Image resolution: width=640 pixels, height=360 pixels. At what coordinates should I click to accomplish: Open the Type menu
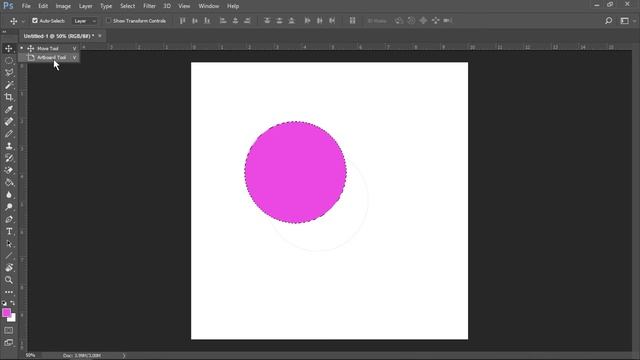pos(106,6)
